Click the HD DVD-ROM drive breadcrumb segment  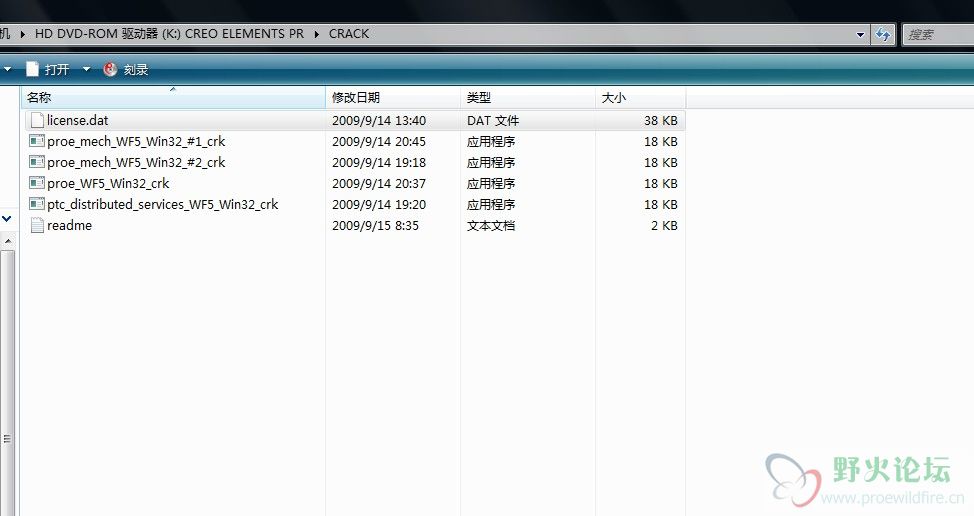click(x=169, y=34)
